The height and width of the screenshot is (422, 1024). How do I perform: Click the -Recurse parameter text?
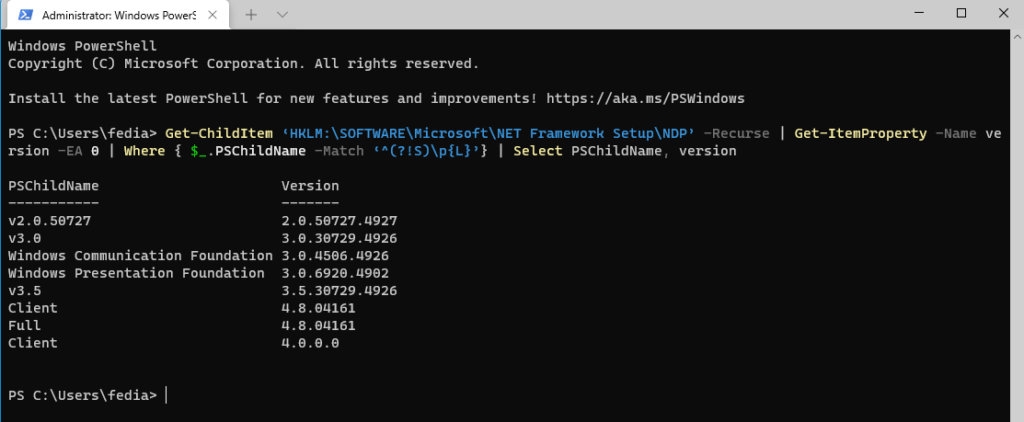point(736,133)
